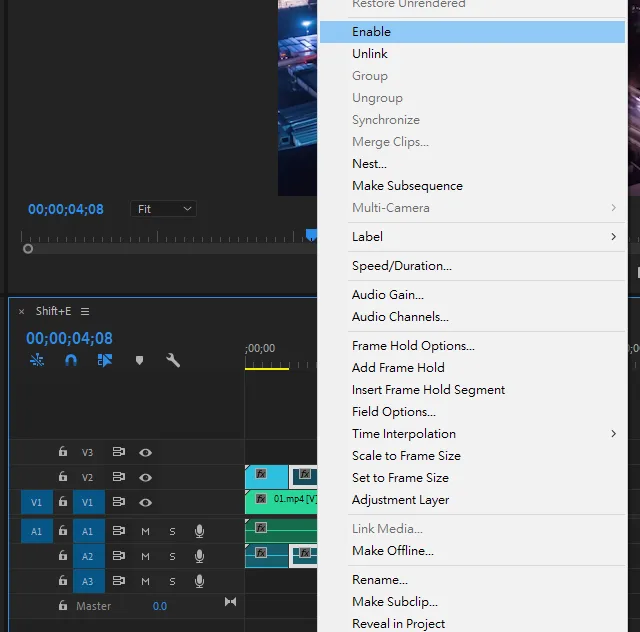Mute audio track A1

pos(145,532)
